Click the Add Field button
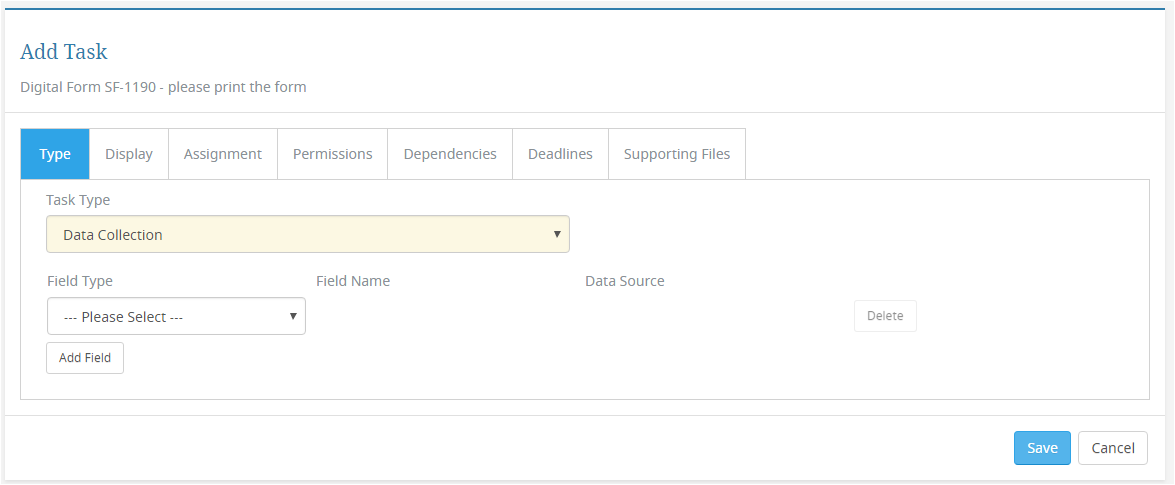Screen dimensions: 1175x485 [x=85, y=358]
